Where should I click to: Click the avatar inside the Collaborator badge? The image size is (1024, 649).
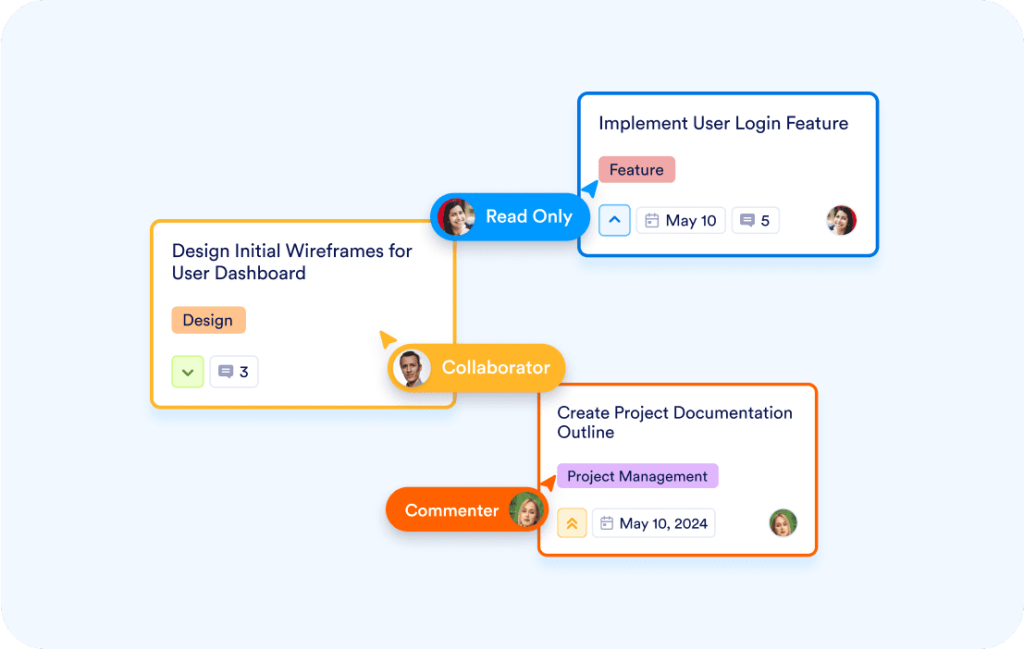click(x=417, y=367)
